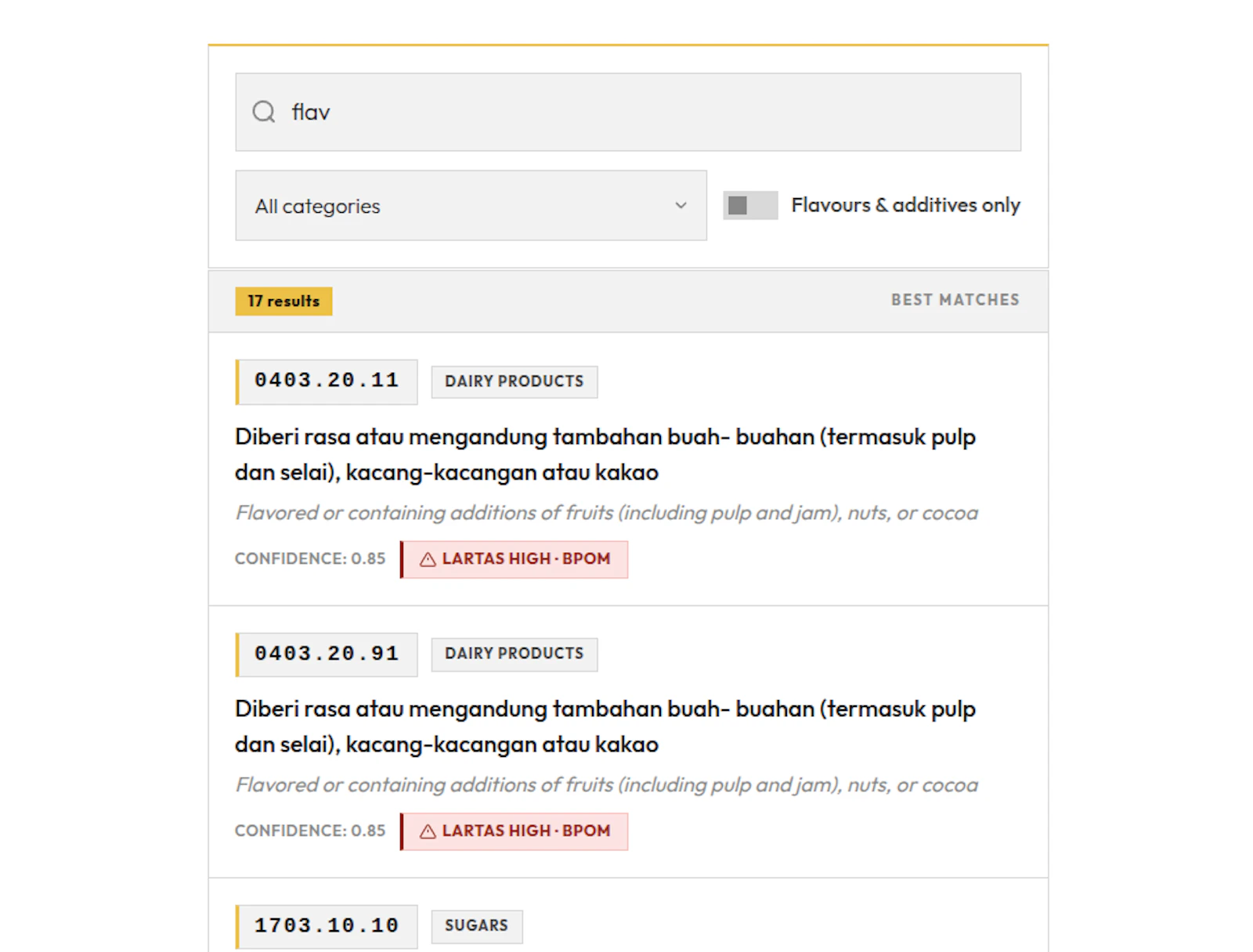Click the SUGARS category tag
The height and width of the screenshot is (952, 1253).
coord(477,926)
